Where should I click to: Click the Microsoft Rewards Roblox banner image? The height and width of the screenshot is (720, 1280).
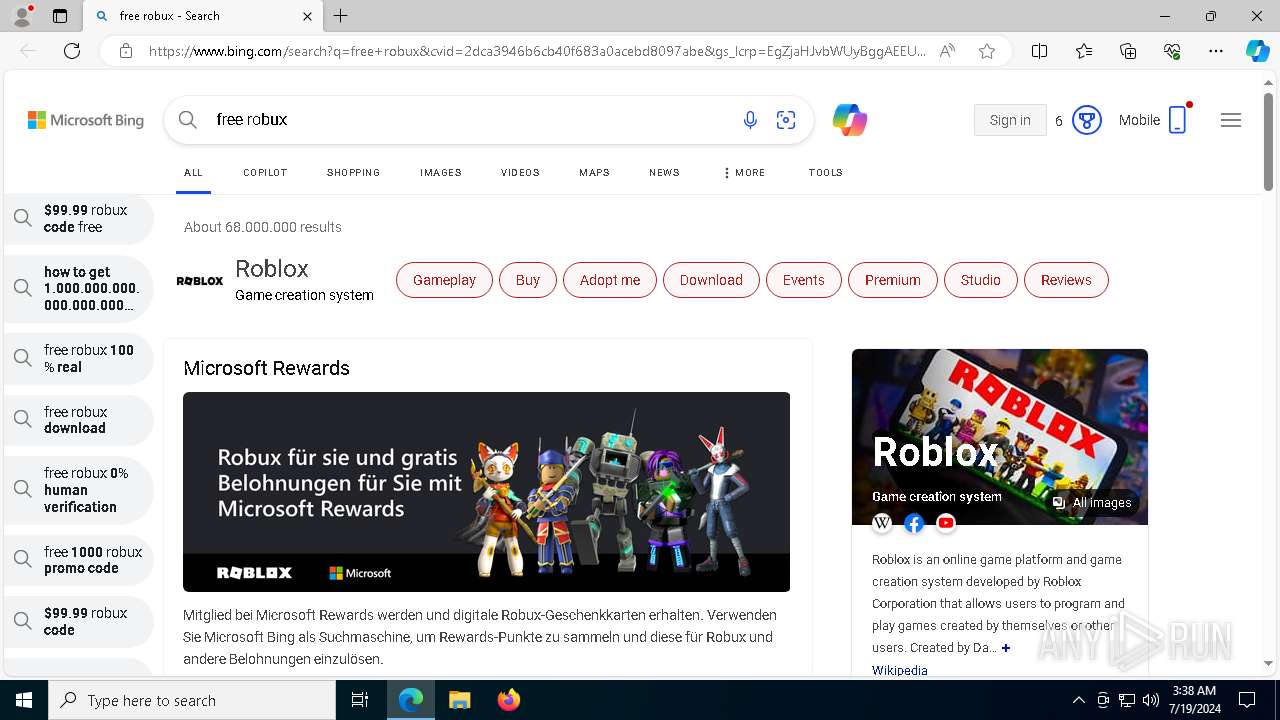[486, 492]
